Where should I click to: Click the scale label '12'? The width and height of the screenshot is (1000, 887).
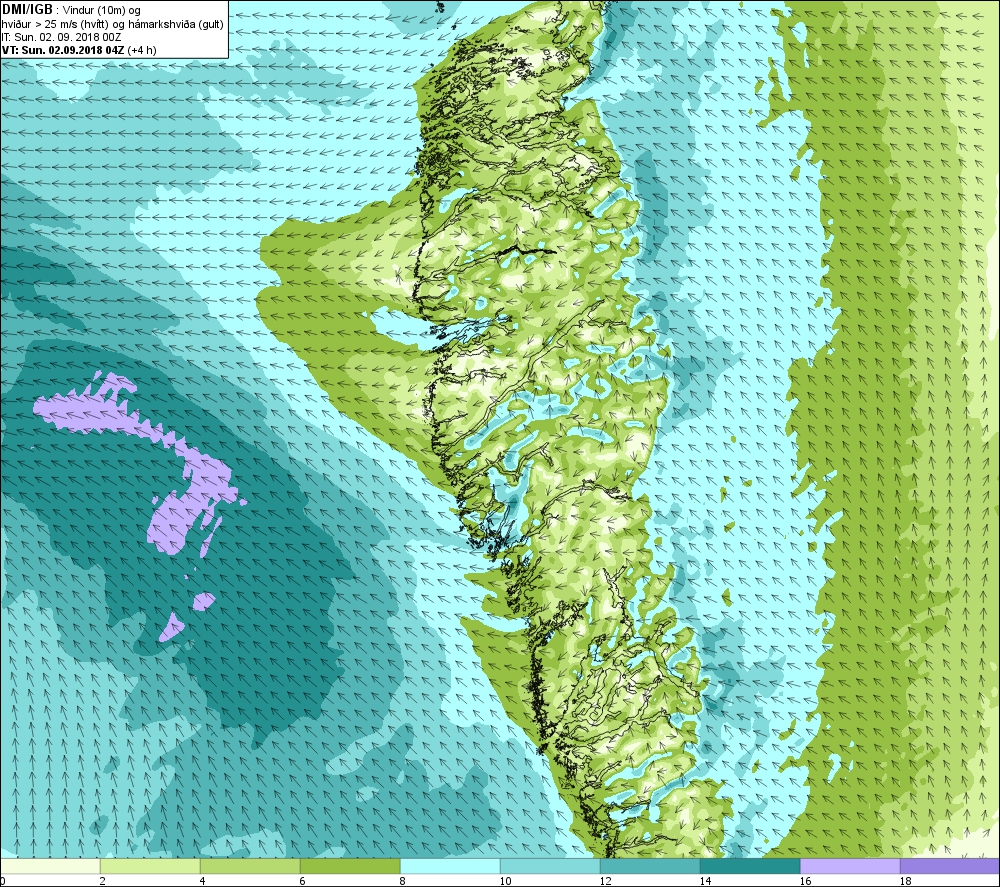click(x=605, y=881)
